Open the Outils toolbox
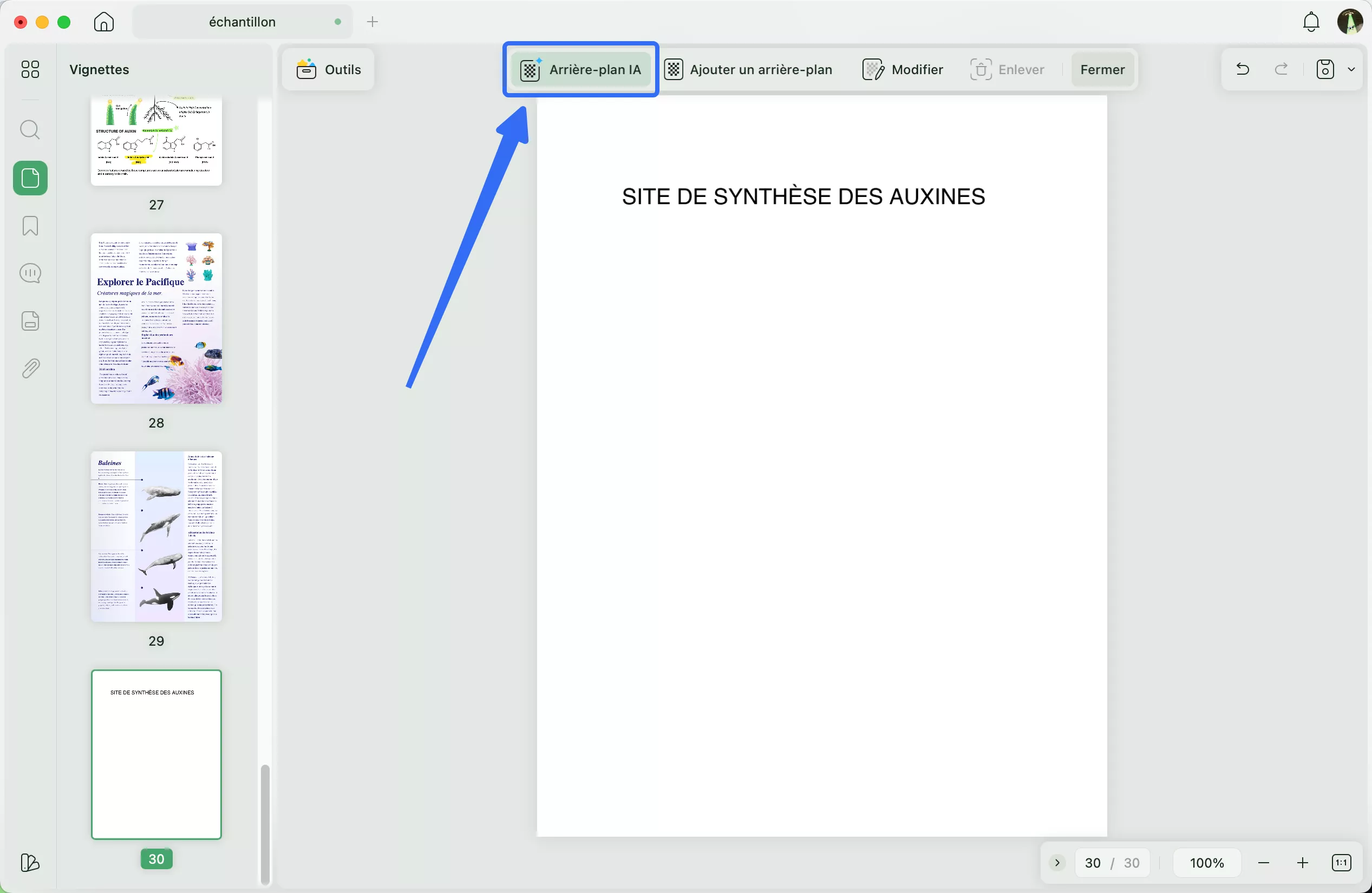Screen dimensions: 1372x893 [327, 69]
